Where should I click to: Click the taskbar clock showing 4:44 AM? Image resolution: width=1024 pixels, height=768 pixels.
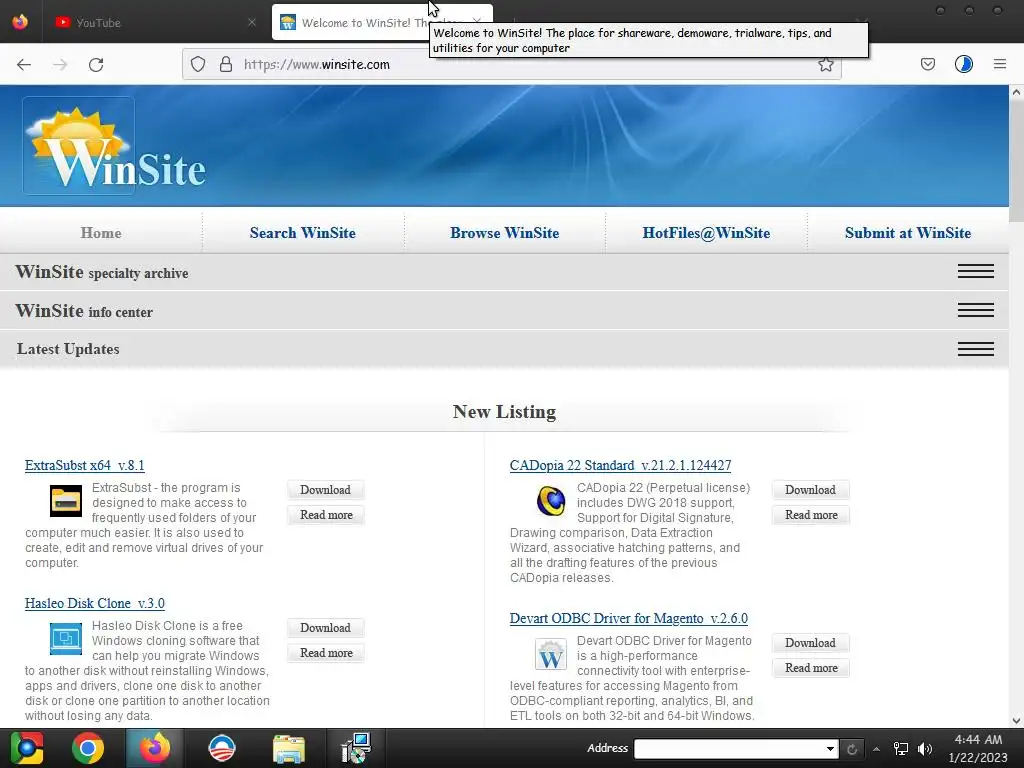click(978, 740)
